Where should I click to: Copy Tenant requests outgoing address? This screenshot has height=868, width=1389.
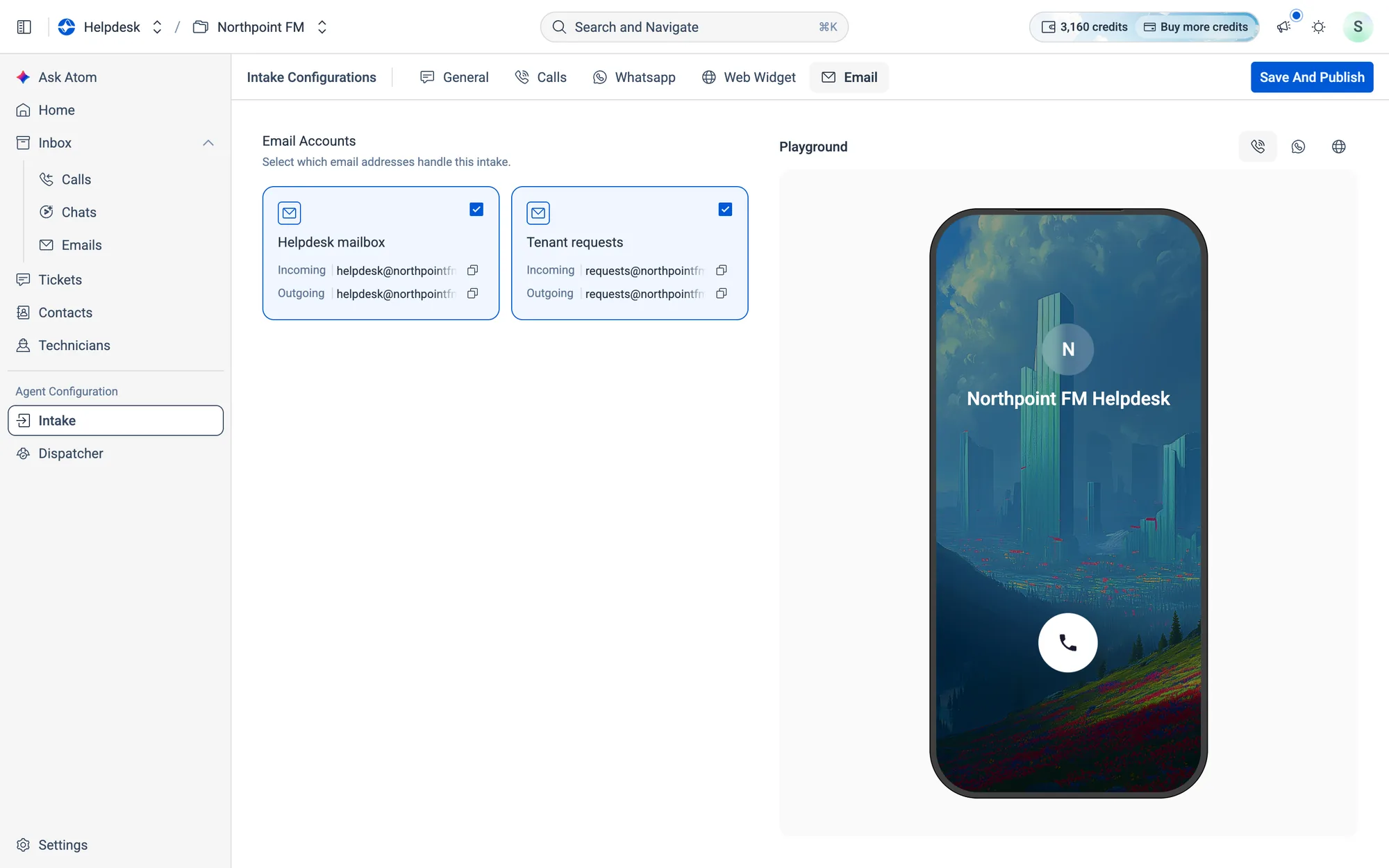pos(722,293)
